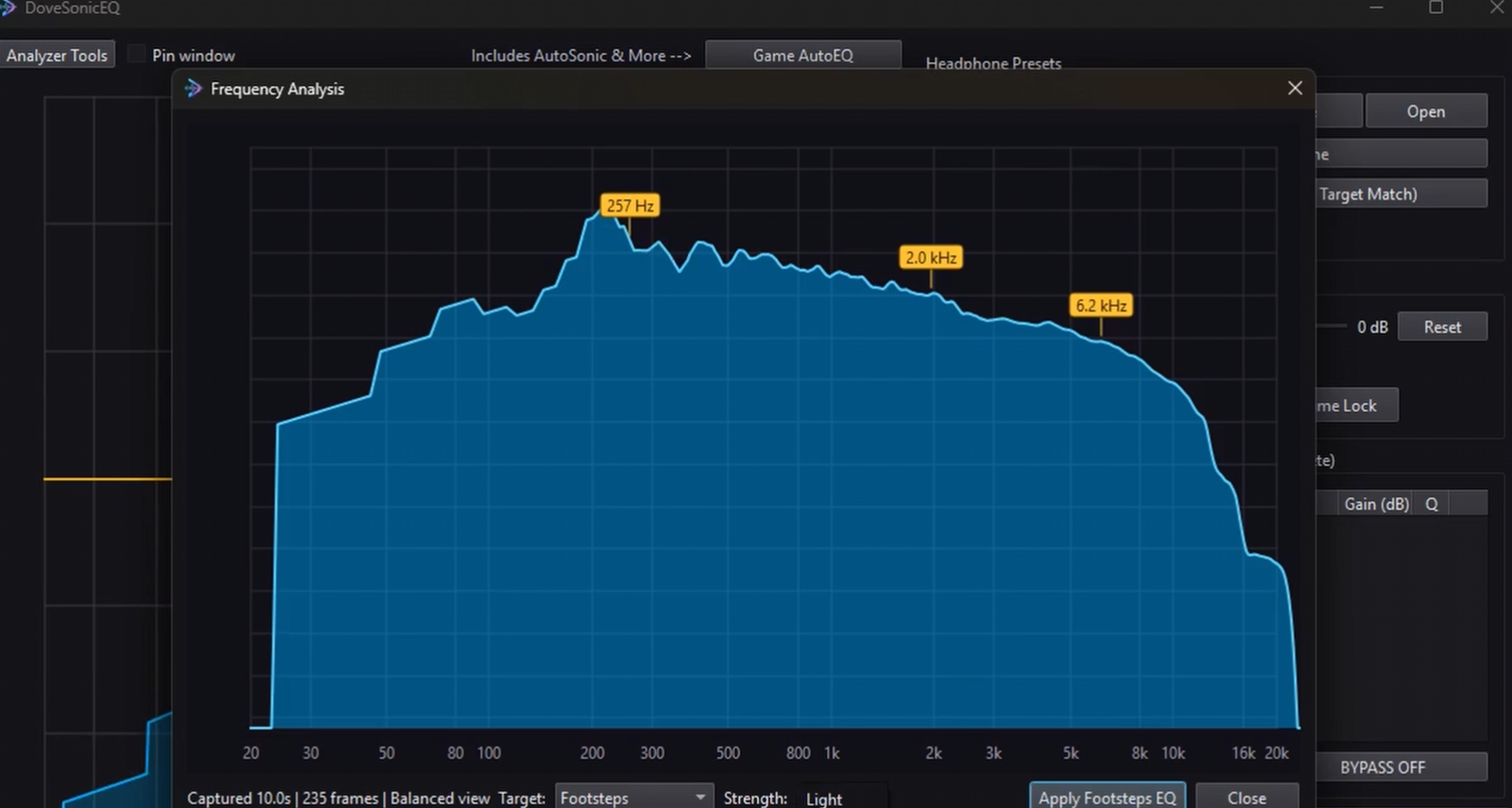Click the DoveSonicEQ logo in Frequency Analysis title

(x=193, y=89)
